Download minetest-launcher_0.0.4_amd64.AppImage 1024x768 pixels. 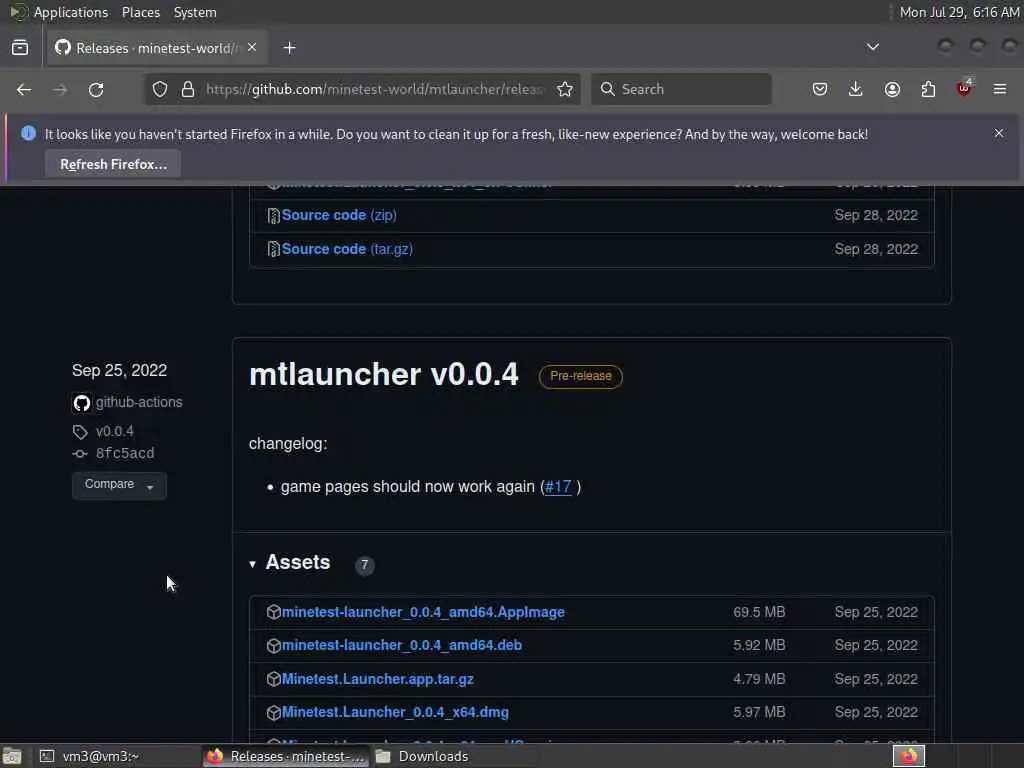(423, 613)
